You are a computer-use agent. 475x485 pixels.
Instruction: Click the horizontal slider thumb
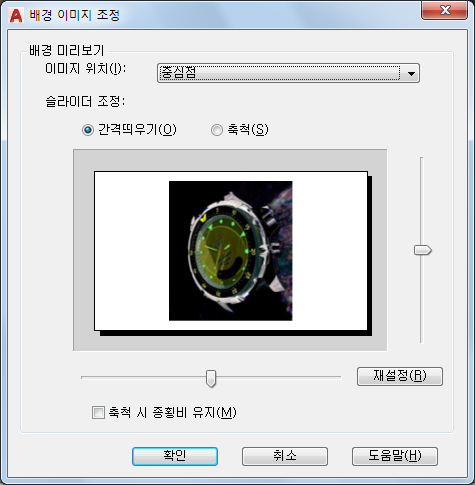click(211, 378)
